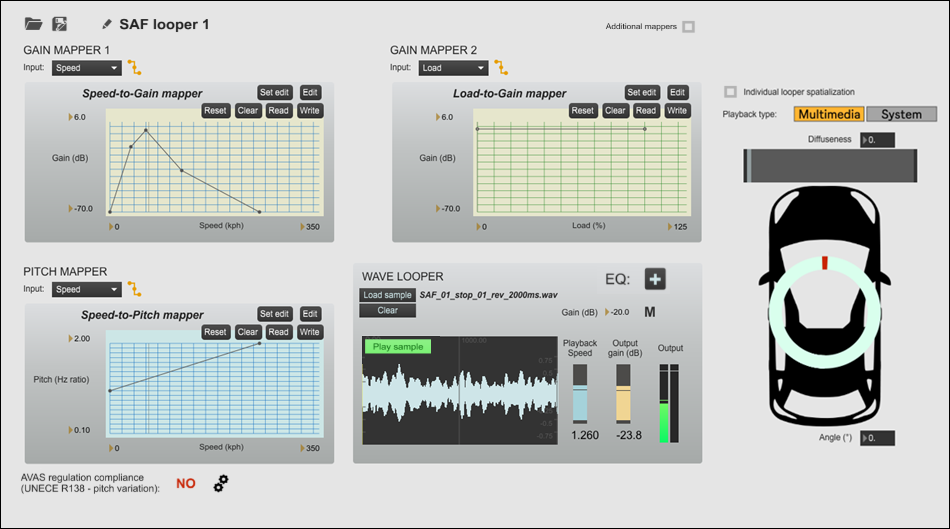Click the Playback Speed slider
Image resolution: width=950 pixels, height=529 pixels.
coord(580,394)
